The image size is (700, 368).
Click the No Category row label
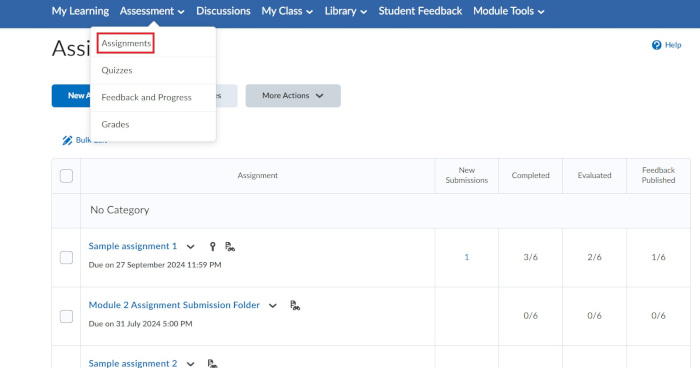(x=120, y=210)
